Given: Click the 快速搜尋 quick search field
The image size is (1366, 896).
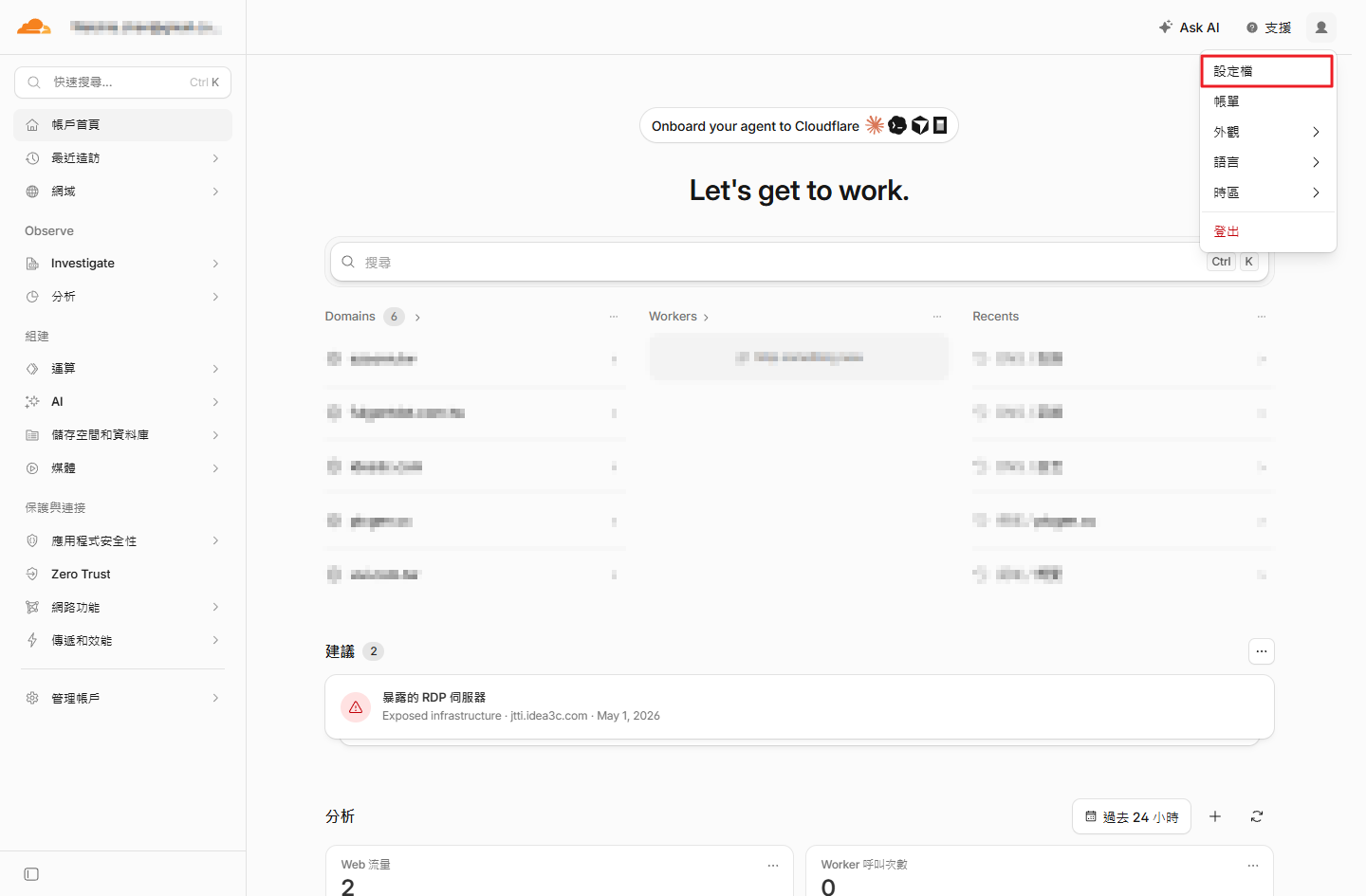Looking at the screenshot, I should [123, 82].
